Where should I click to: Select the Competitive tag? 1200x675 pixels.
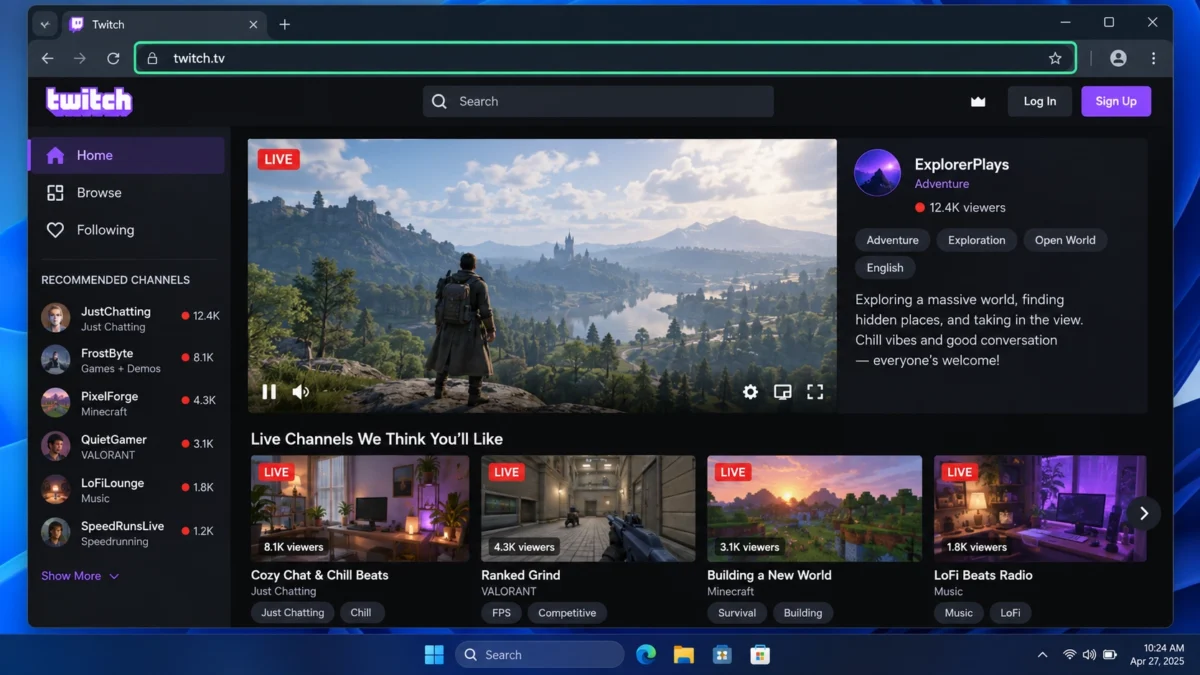pyautogui.click(x=567, y=613)
